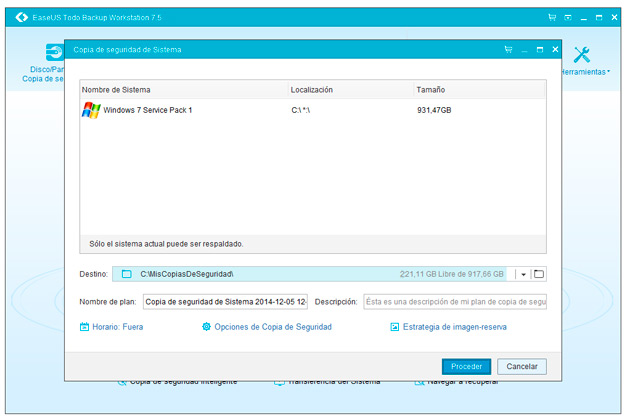Viewport: 625px width, 419px height.
Task: Click the Tamaño column header
Action: tap(480, 90)
